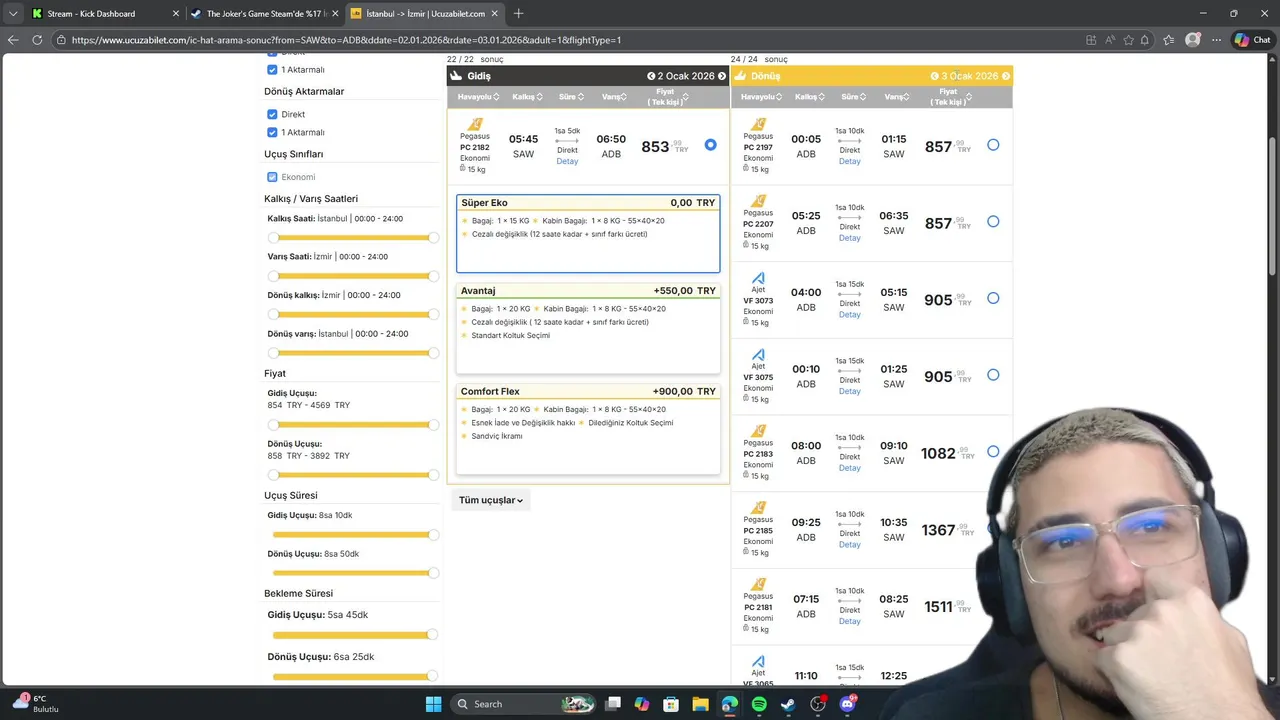Go to previous day before 3 Ocak 2026
1280x720 pixels.
point(935,76)
